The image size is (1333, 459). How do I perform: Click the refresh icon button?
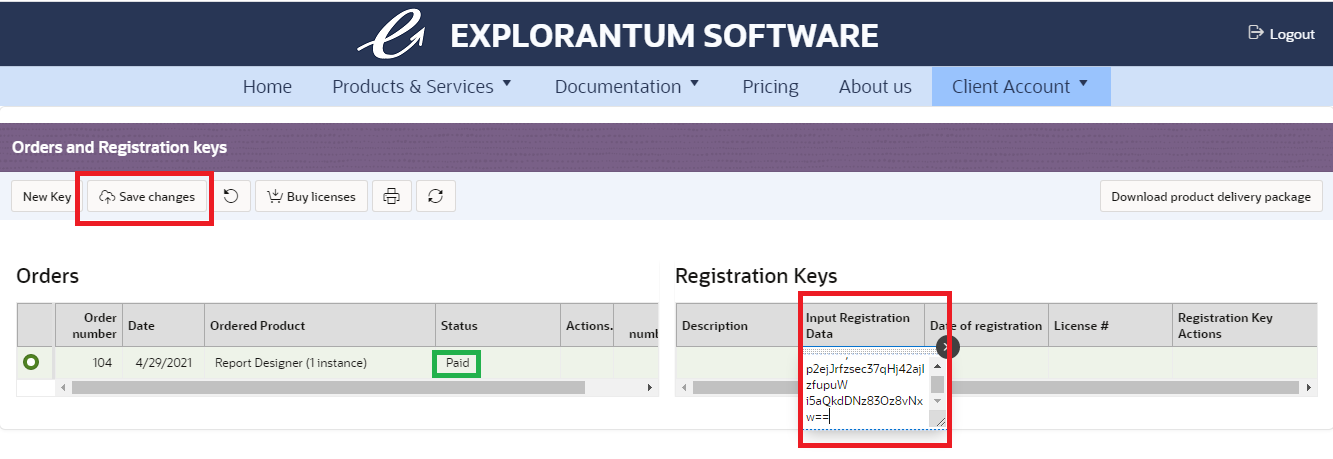point(435,196)
